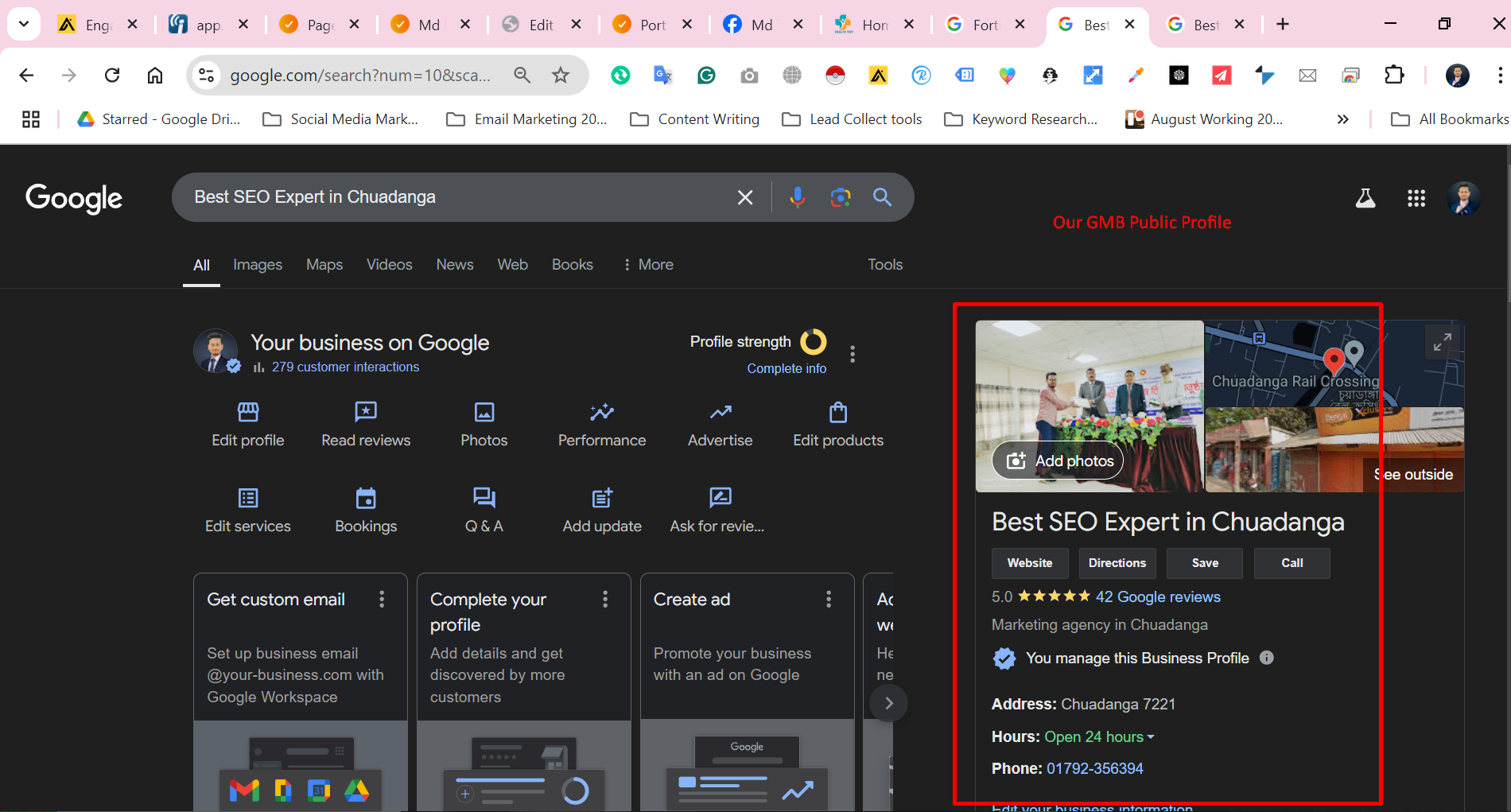Click the Call button

(x=1292, y=563)
